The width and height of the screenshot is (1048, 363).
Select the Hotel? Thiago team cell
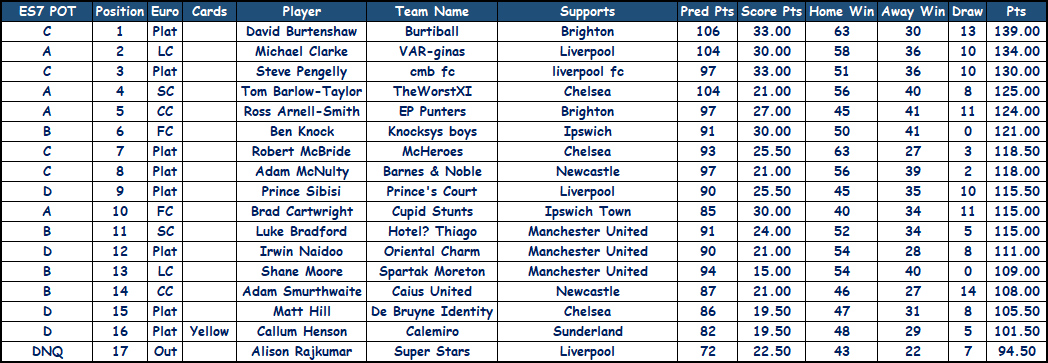[432, 232]
